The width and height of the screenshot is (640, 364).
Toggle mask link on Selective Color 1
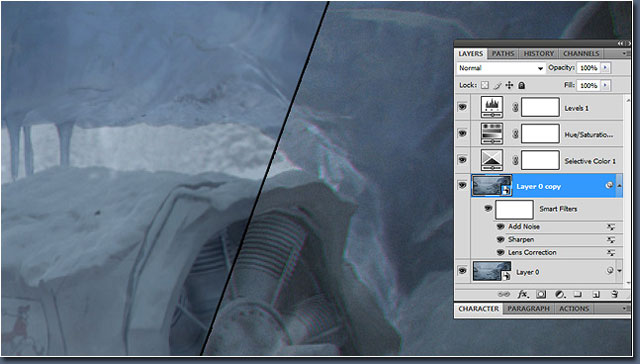click(x=515, y=161)
